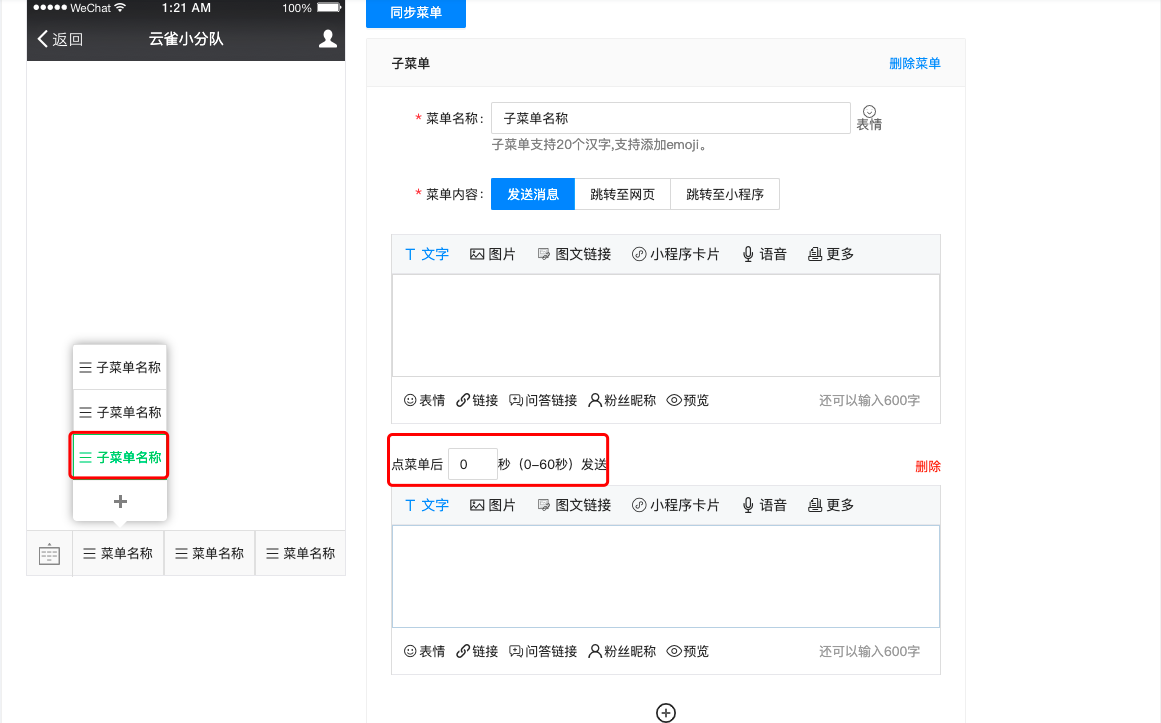Viewport: 1161px width, 723px height.
Task: Click the 删除菜单 delete menu link
Action: [914, 62]
